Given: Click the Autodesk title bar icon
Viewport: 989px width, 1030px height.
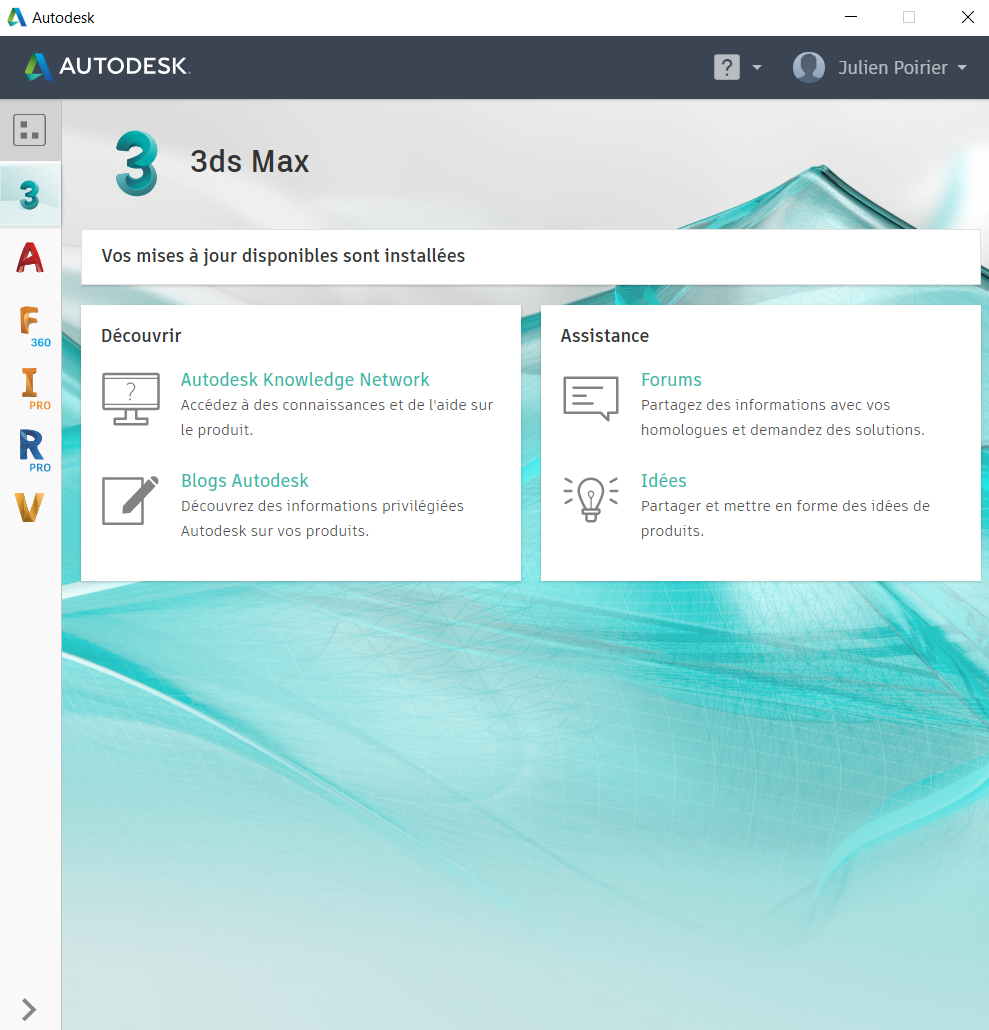Looking at the screenshot, I should [16, 17].
